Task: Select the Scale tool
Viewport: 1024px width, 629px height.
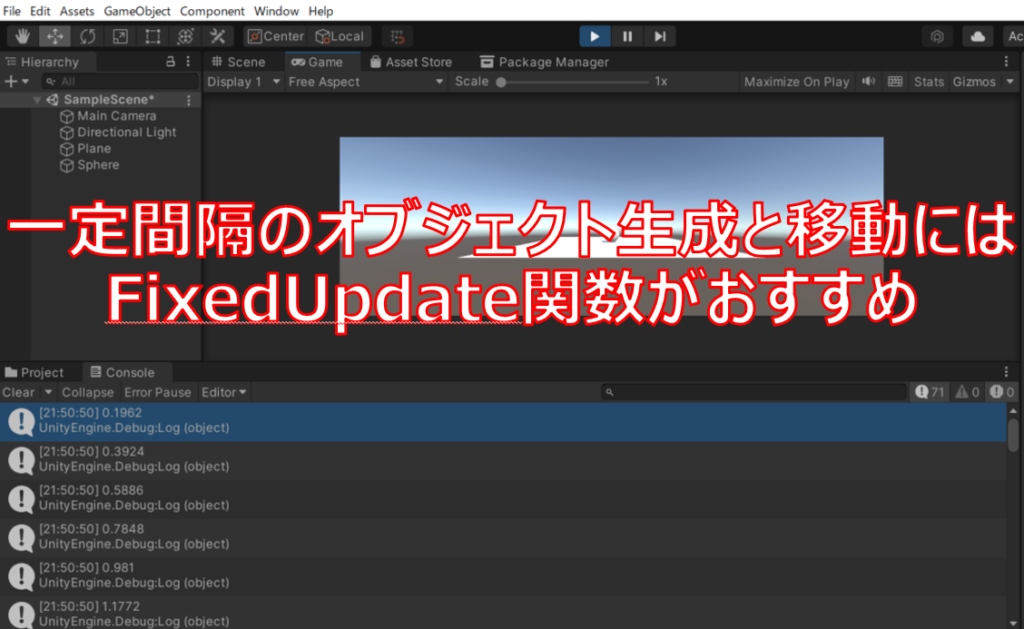Action: (x=120, y=35)
